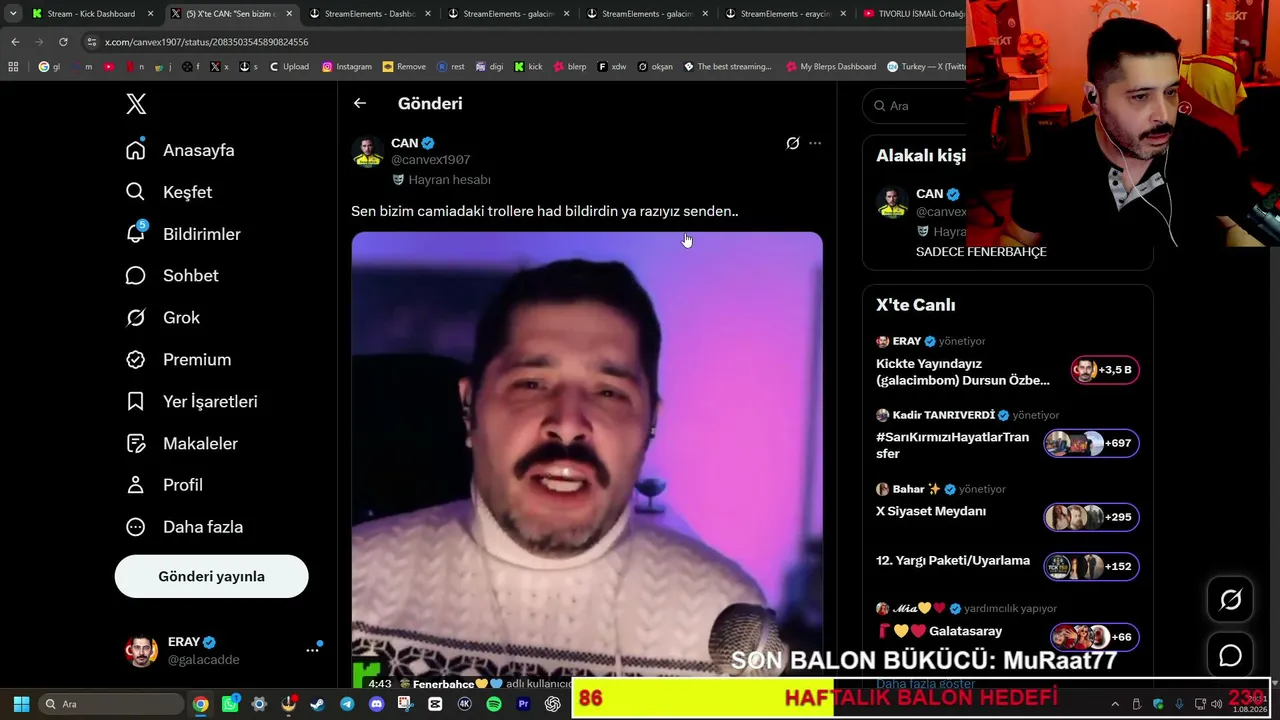
Task: Show hidden system tray icons
Action: pyautogui.click(x=1115, y=704)
